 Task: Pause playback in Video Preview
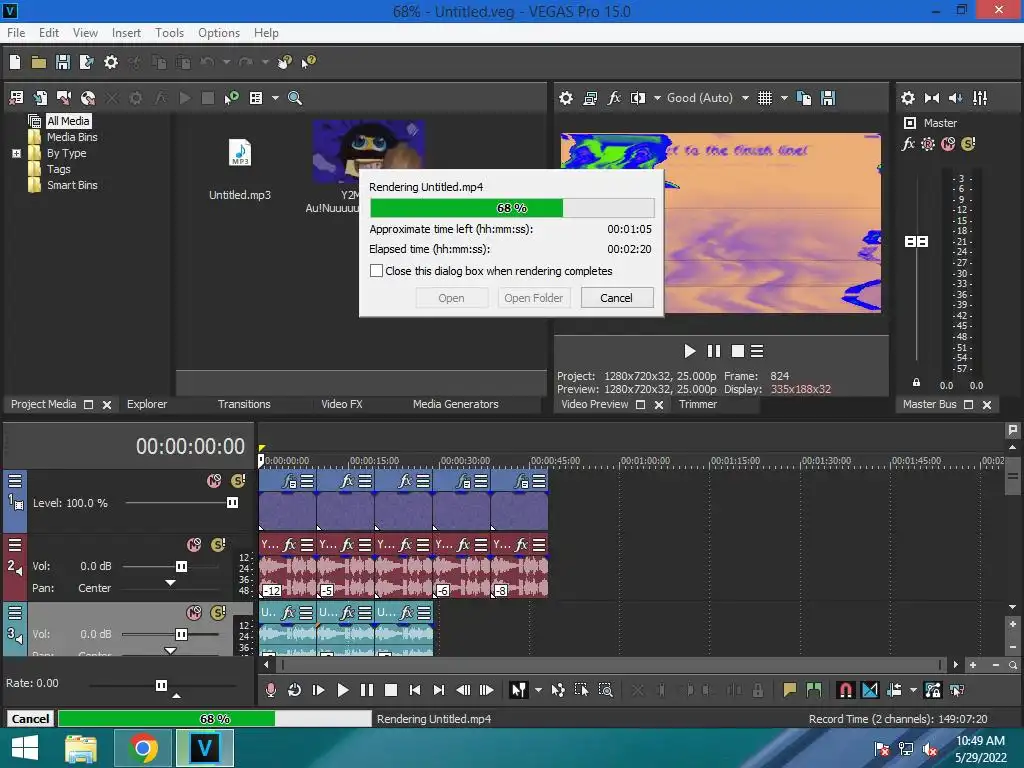[714, 351]
